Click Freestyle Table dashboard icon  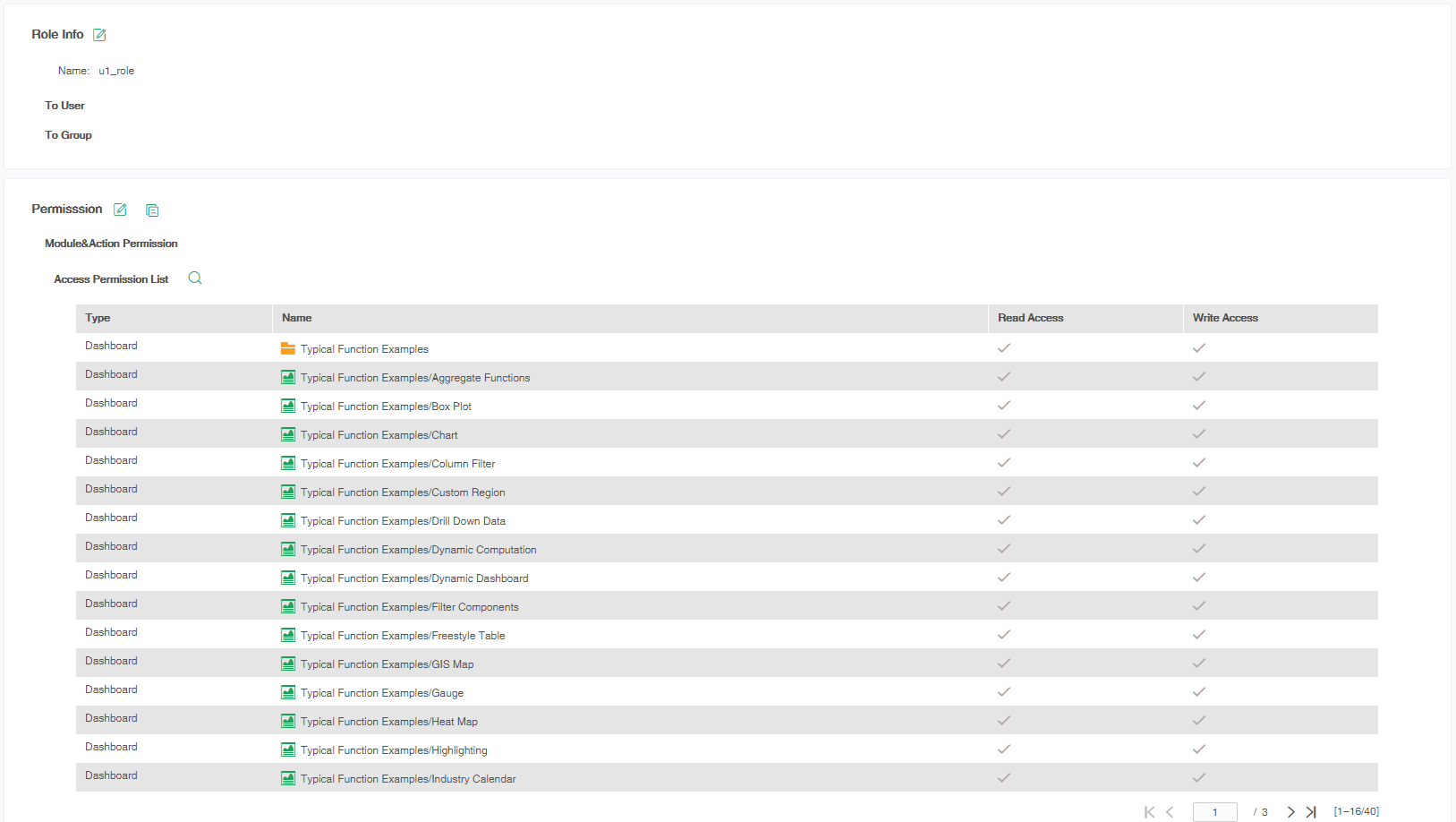click(288, 635)
